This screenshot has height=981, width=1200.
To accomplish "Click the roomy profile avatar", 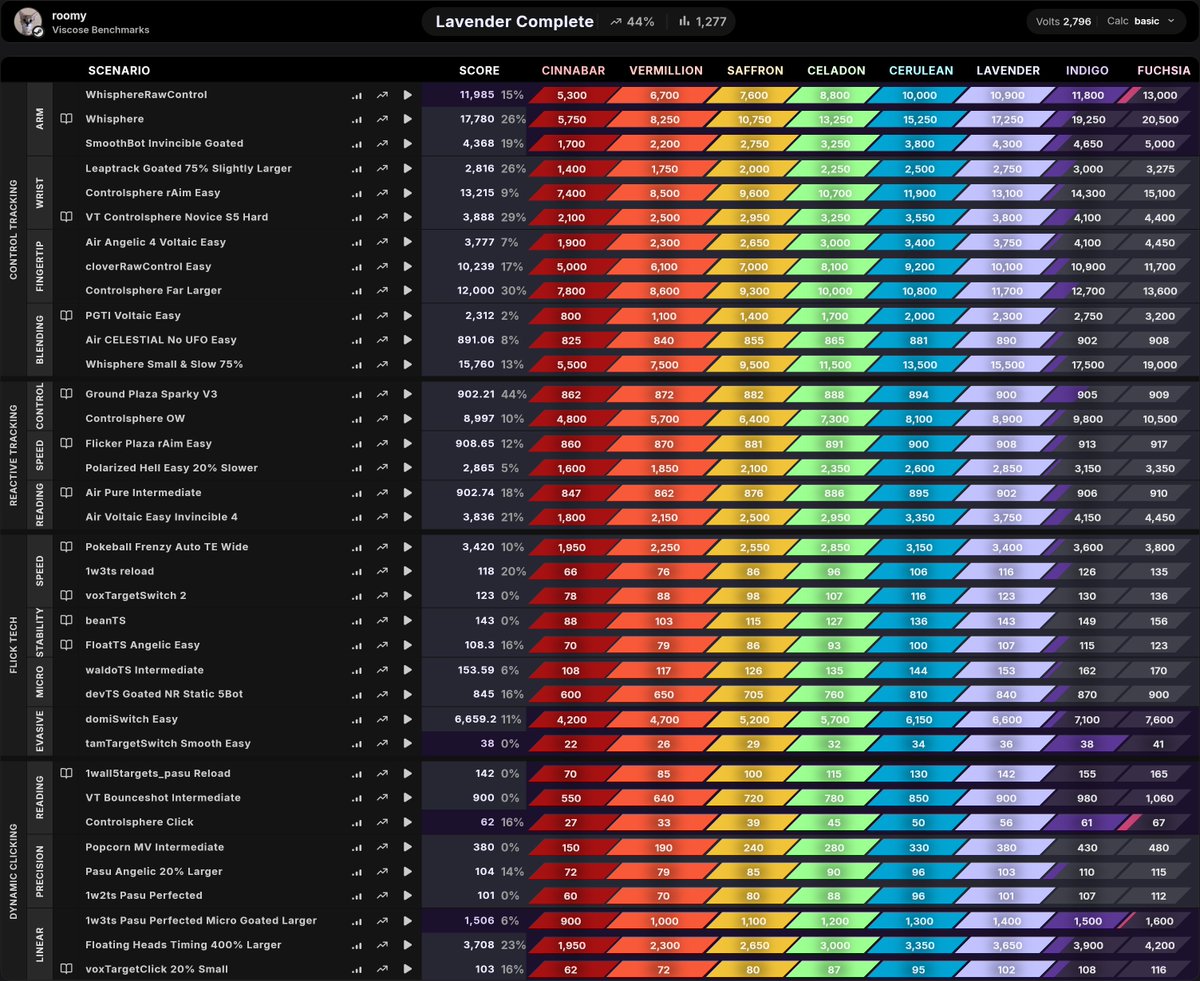I will (29, 21).
